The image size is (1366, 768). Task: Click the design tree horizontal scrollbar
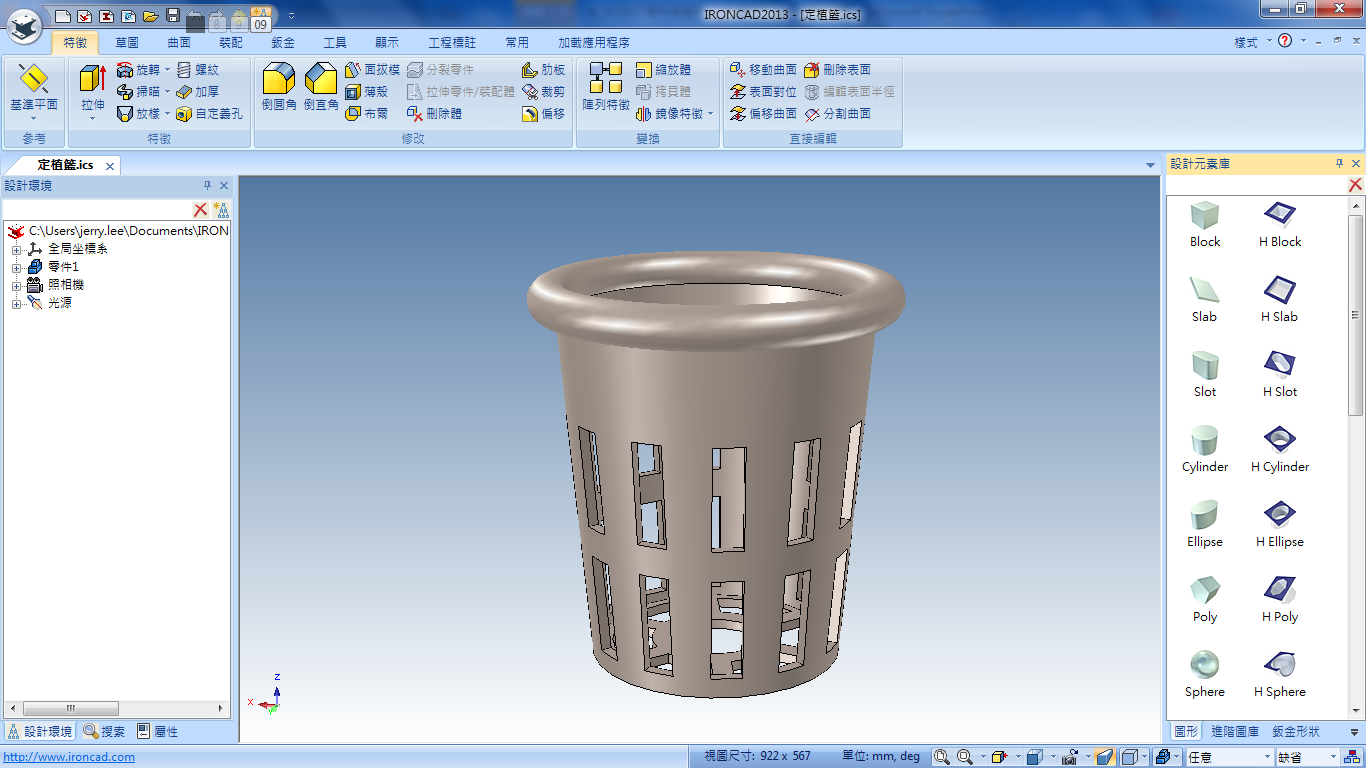(x=70, y=709)
